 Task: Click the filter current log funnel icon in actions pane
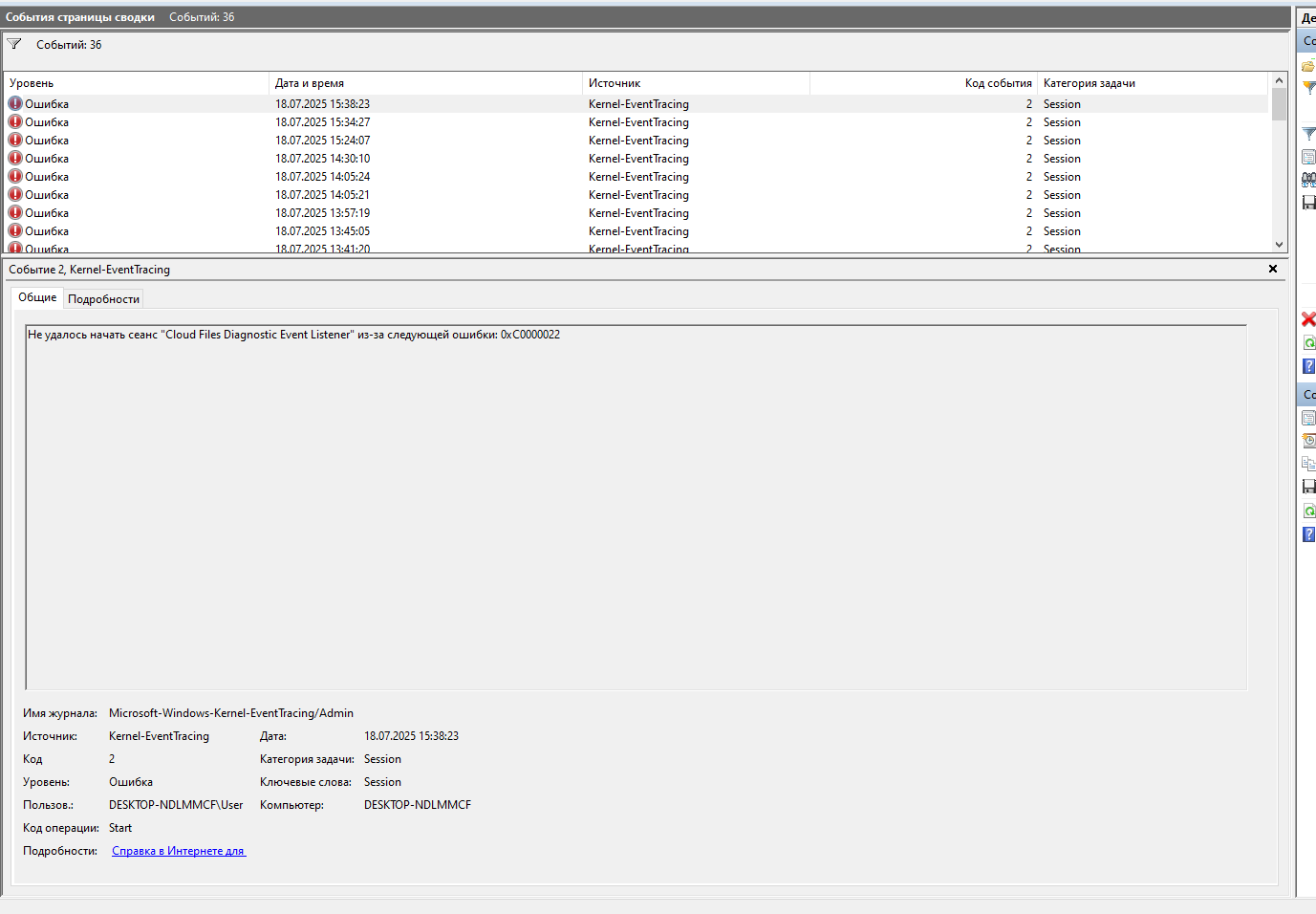point(1308,134)
